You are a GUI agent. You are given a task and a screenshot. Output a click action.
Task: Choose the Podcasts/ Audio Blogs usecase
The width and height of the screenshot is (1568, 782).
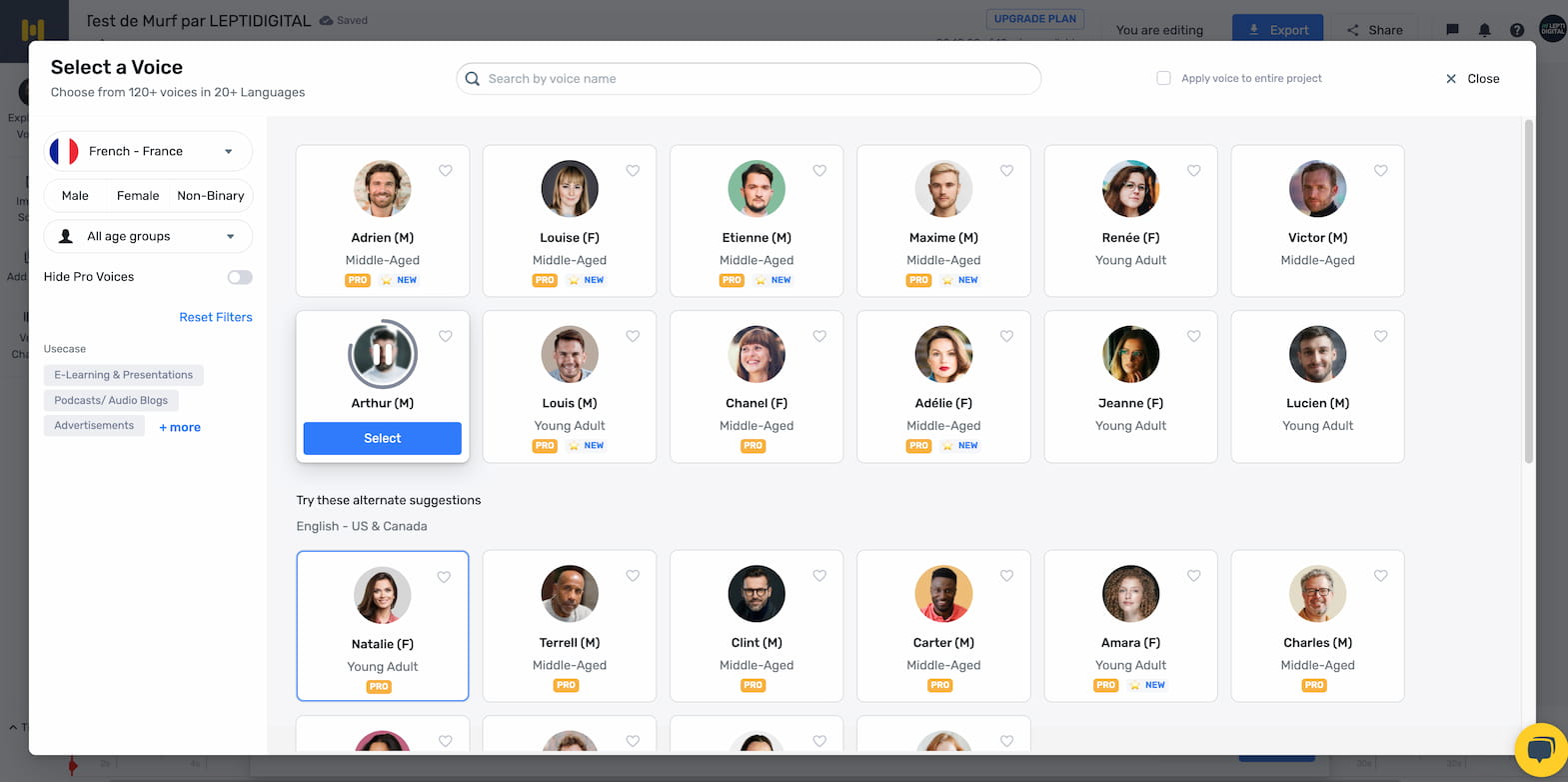pos(111,400)
